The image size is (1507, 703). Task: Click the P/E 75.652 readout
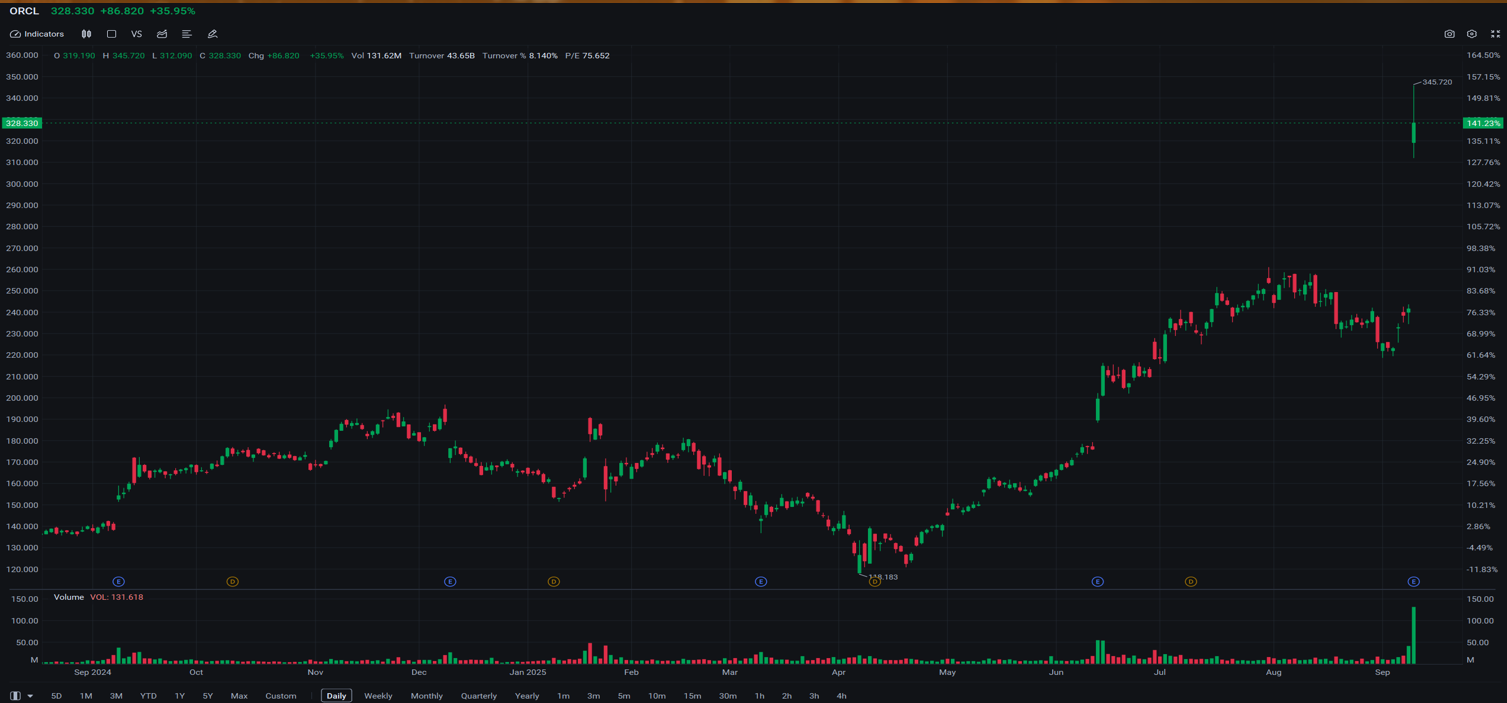(587, 56)
